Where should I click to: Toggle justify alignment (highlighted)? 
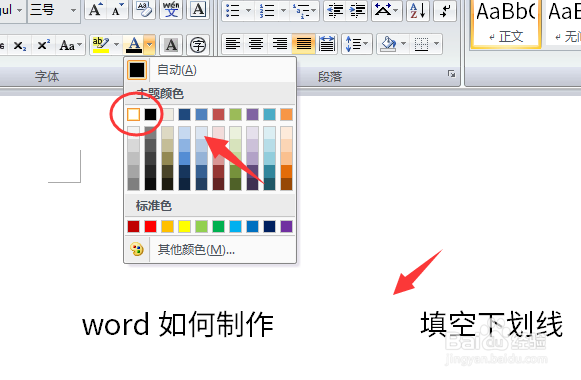pos(303,44)
